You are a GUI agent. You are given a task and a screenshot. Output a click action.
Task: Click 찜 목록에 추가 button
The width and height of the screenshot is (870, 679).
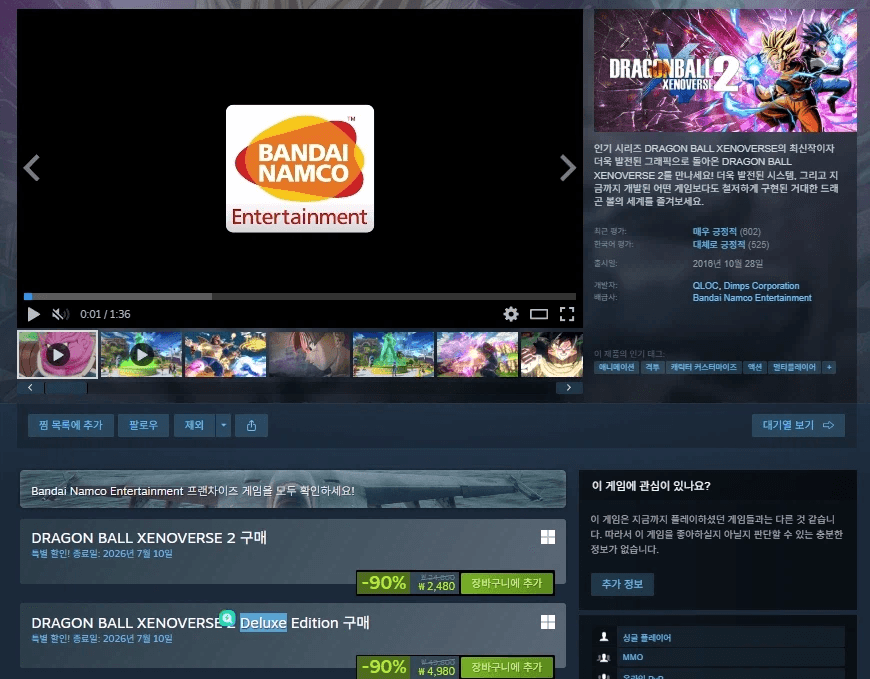pyautogui.click(x=71, y=425)
